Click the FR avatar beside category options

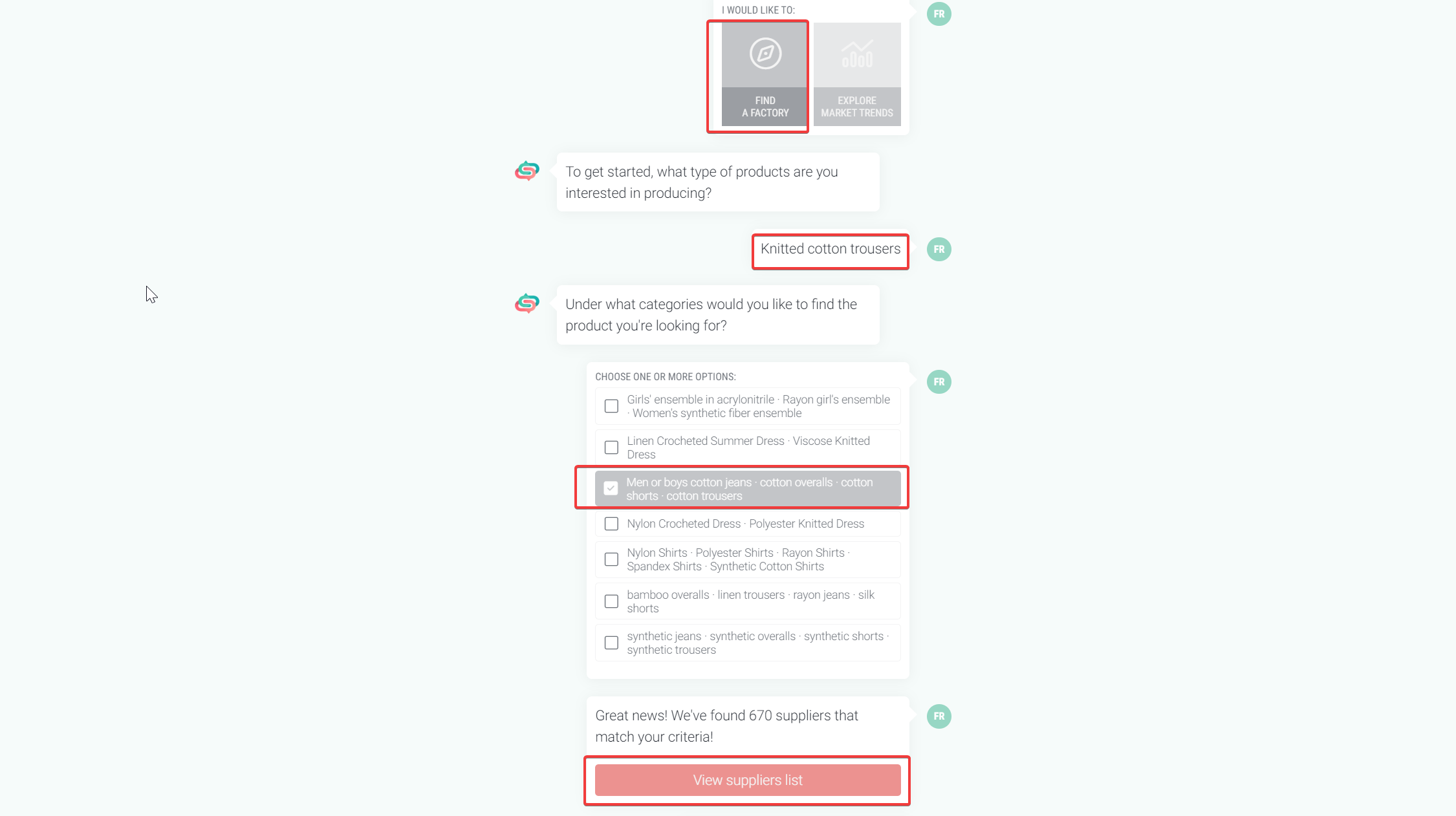(939, 381)
